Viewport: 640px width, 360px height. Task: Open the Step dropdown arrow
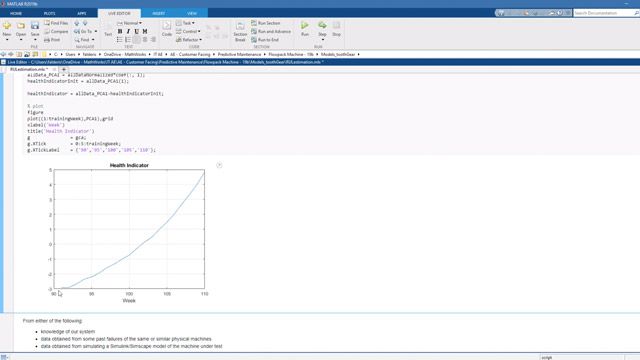322,40
